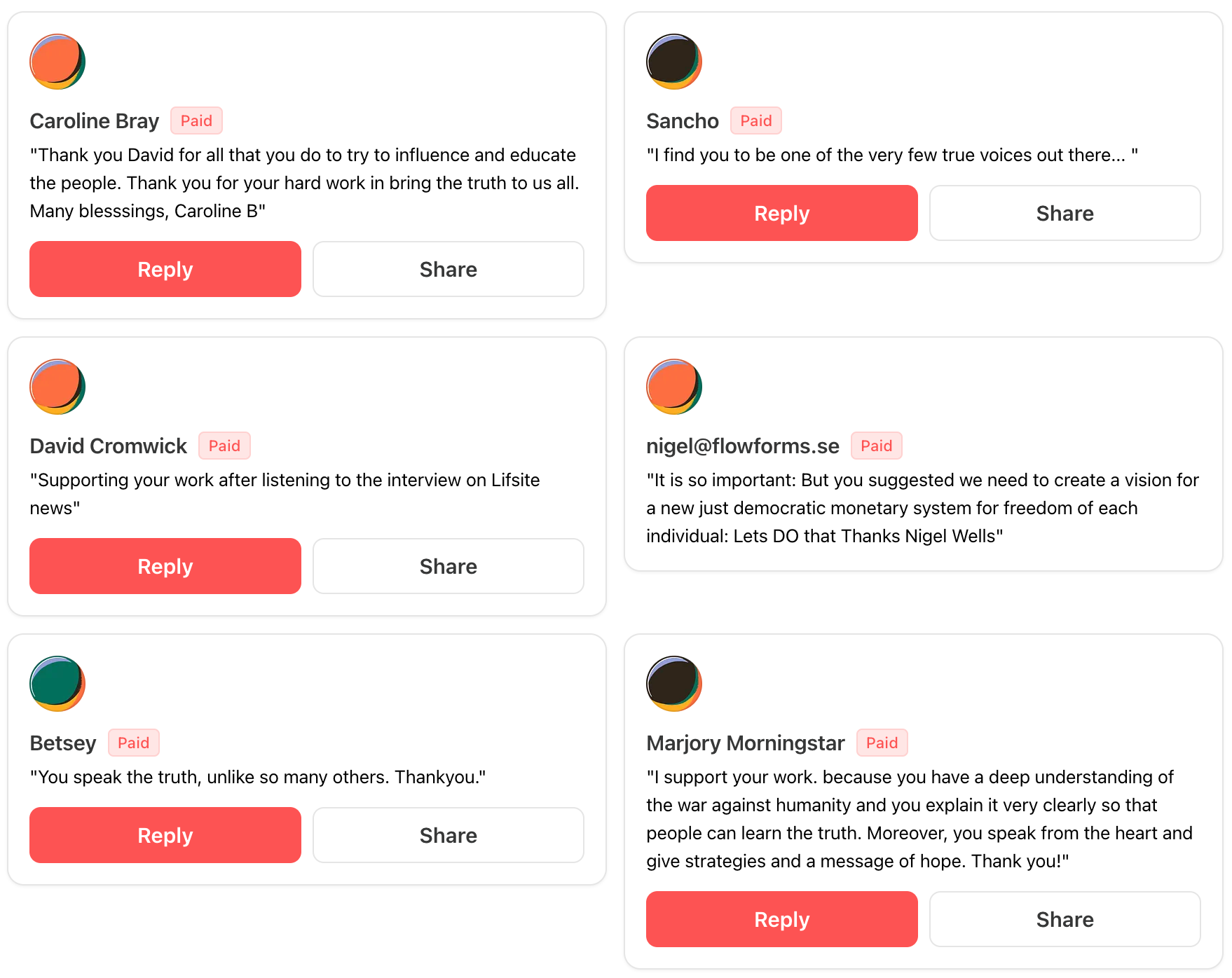Click nigel@flowforms.se avatar icon
Image resolution: width=1232 pixels, height=978 pixels.
[x=674, y=387]
